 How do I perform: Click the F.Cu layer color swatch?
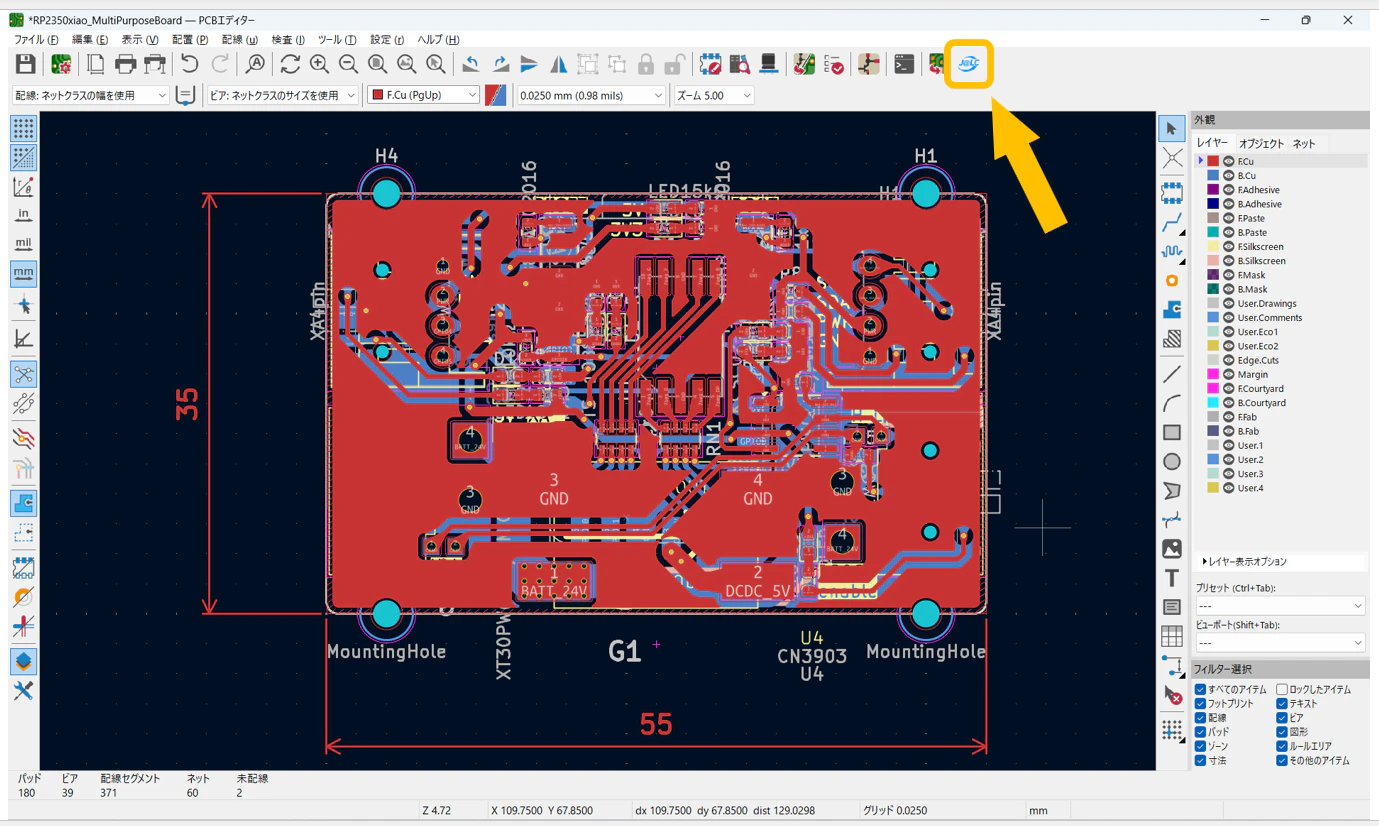1213,161
